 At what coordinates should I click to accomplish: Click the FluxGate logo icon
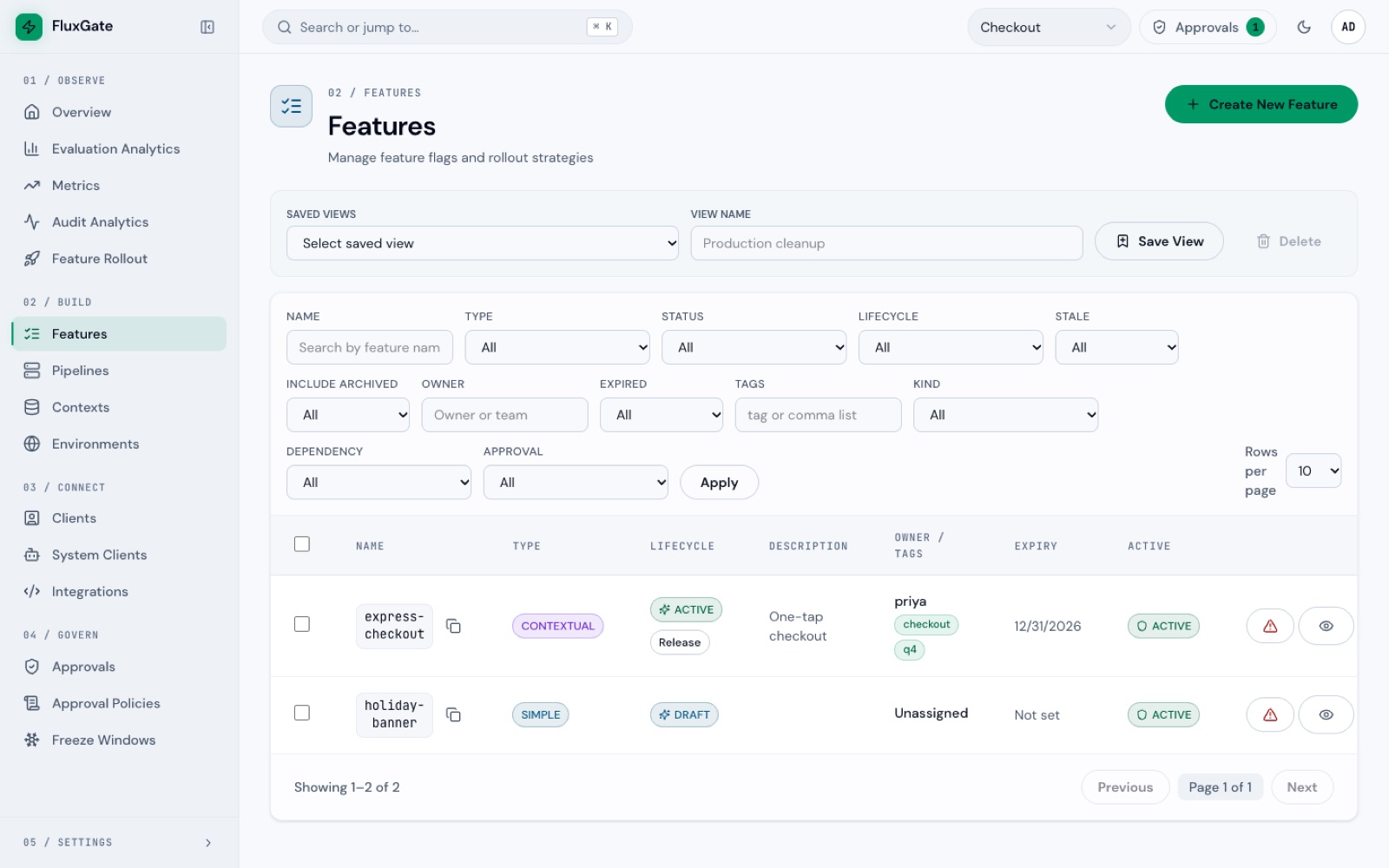[x=29, y=27]
